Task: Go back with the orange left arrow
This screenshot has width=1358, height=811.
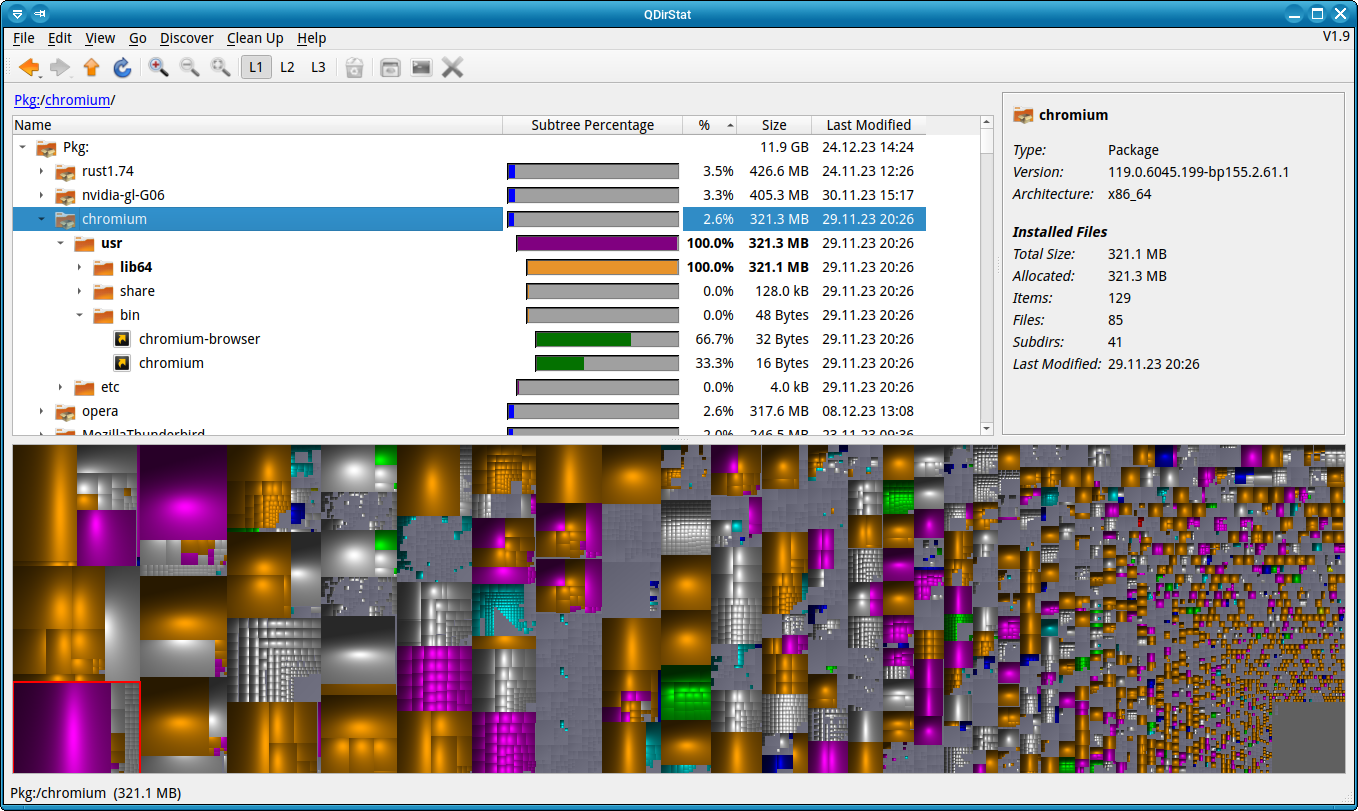Action: click(x=30, y=67)
